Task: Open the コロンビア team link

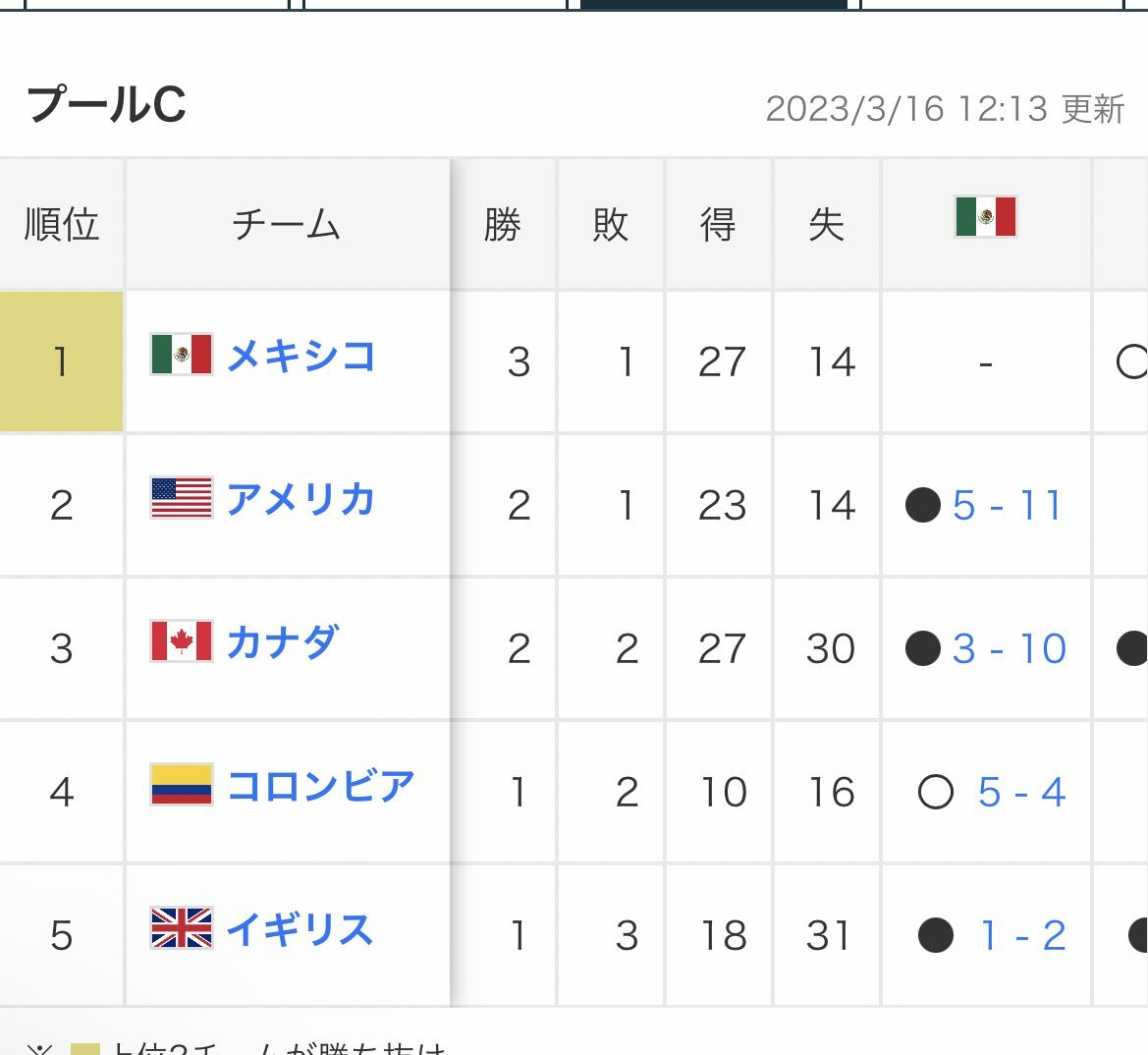Action: coord(321,786)
